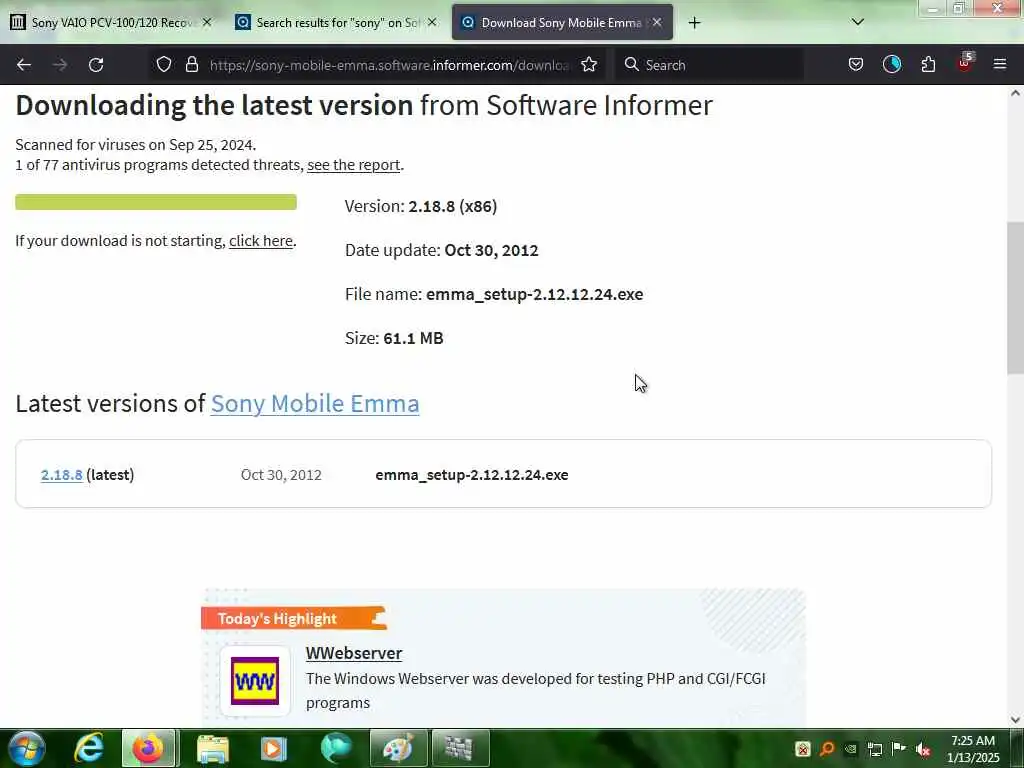Open the Windows Start menu
The width and height of the screenshot is (1024, 768).
click(27, 748)
